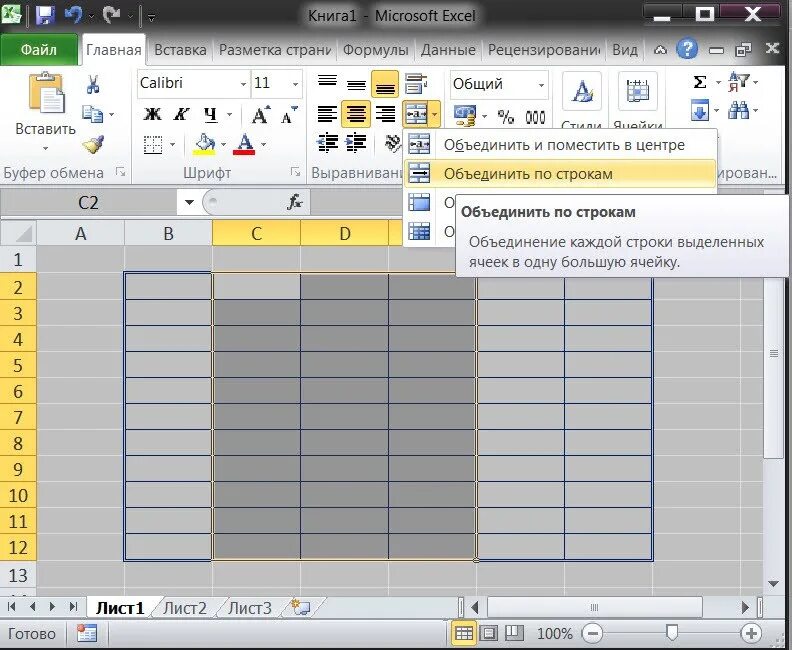This screenshot has width=792, height=650.
Task: Align text right
Action: click(385, 114)
